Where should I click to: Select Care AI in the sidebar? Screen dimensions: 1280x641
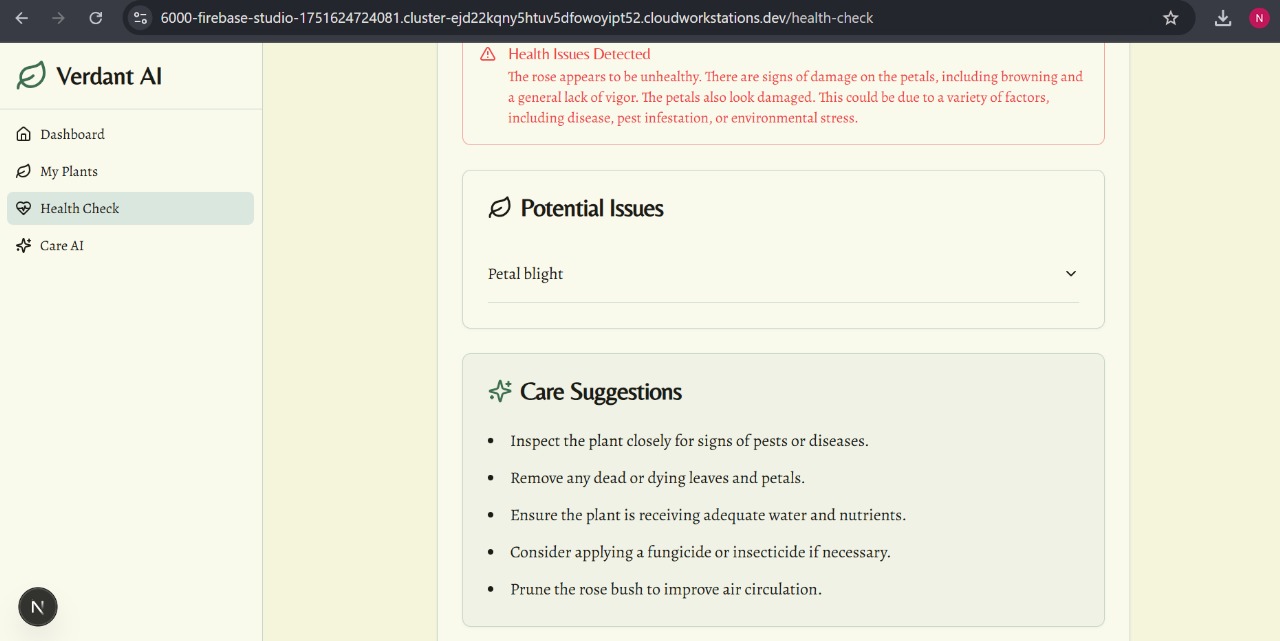point(62,245)
